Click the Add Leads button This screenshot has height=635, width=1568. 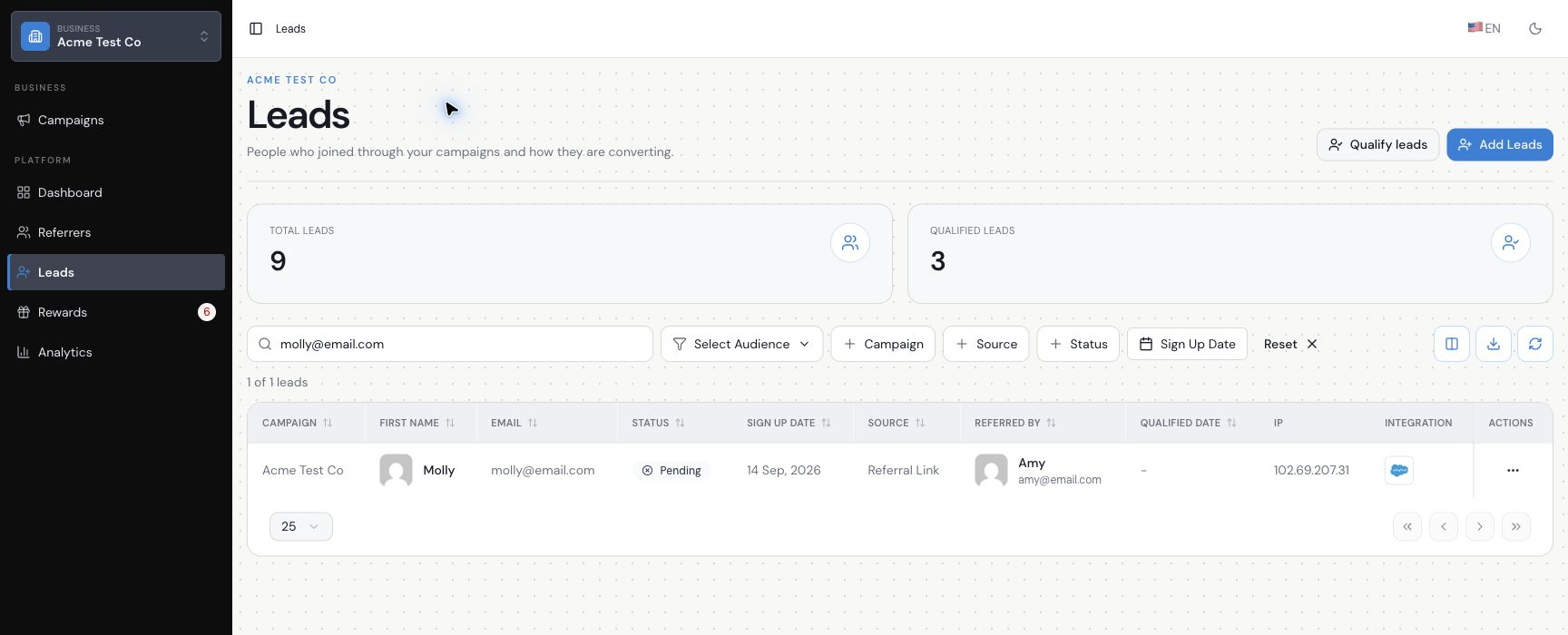1500,144
